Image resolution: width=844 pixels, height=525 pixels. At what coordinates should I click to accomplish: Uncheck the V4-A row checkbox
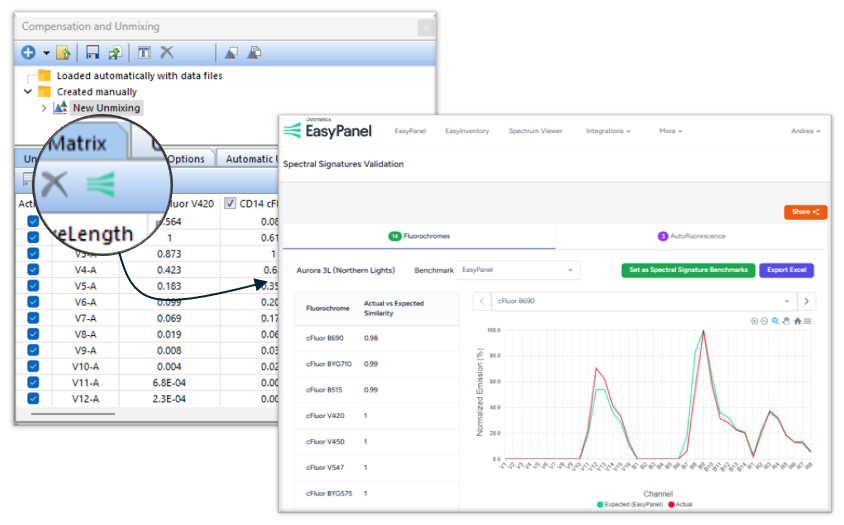33,268
